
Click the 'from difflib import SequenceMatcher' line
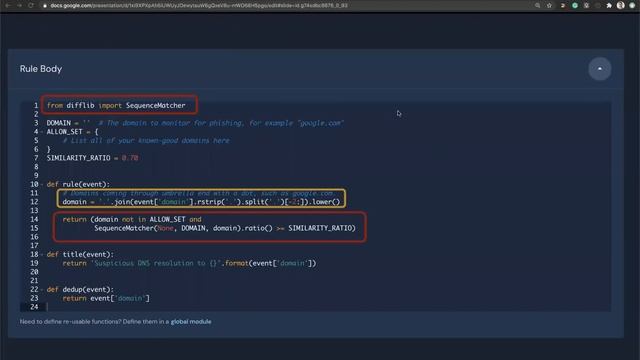[x=116, y=105]
